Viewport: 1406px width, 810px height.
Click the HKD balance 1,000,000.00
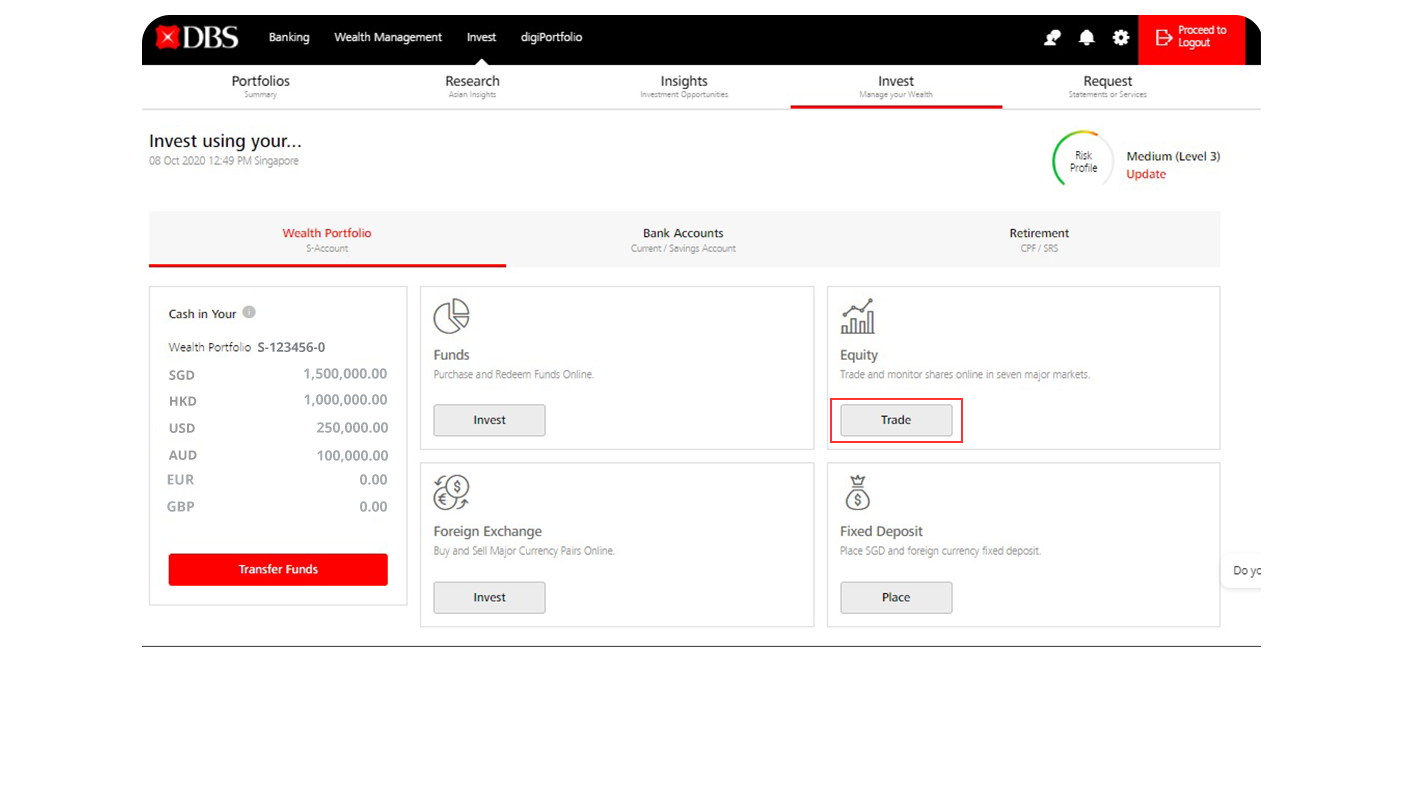[345, 400]
